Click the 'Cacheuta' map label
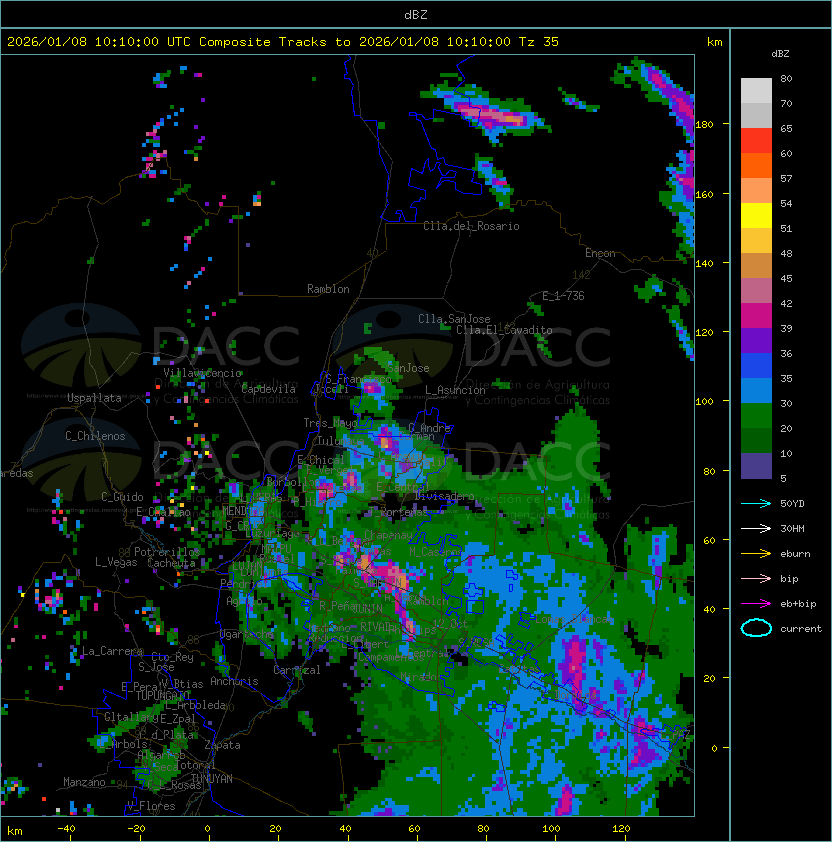 (x=171, y=563)
